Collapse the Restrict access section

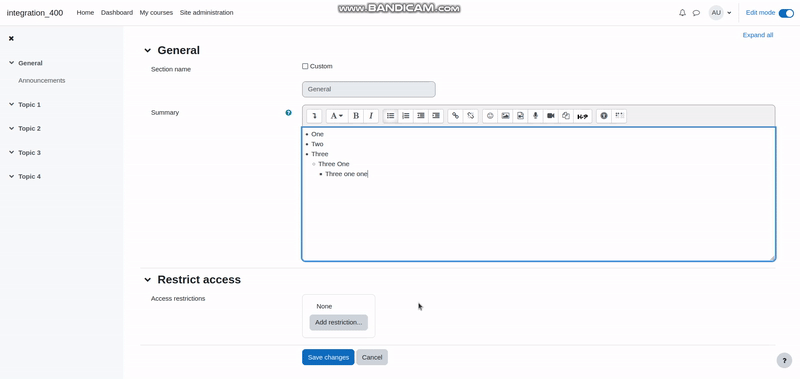click(147, 280)
